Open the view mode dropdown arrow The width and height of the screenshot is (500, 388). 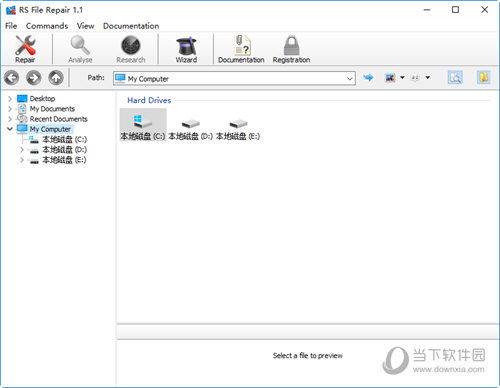(402, 78)
